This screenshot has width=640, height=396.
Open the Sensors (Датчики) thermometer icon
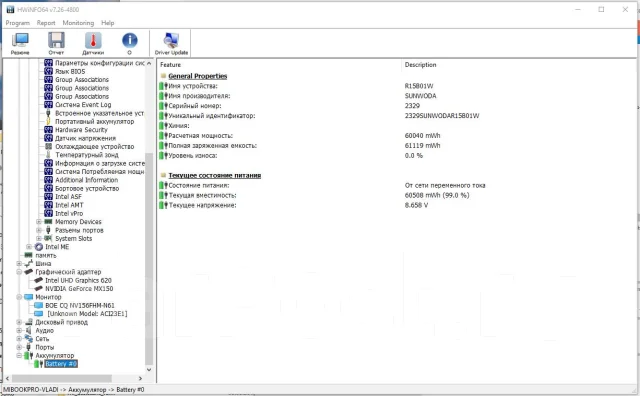(x=93, y=40)
